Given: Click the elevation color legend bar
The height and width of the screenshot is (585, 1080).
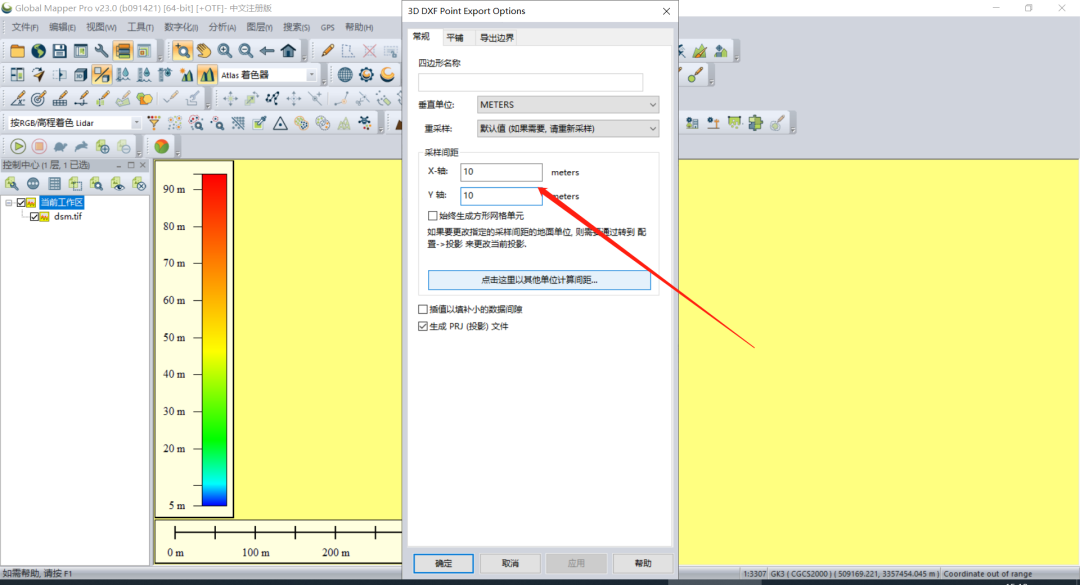Looking at the screenshot, I should (214, 340).
